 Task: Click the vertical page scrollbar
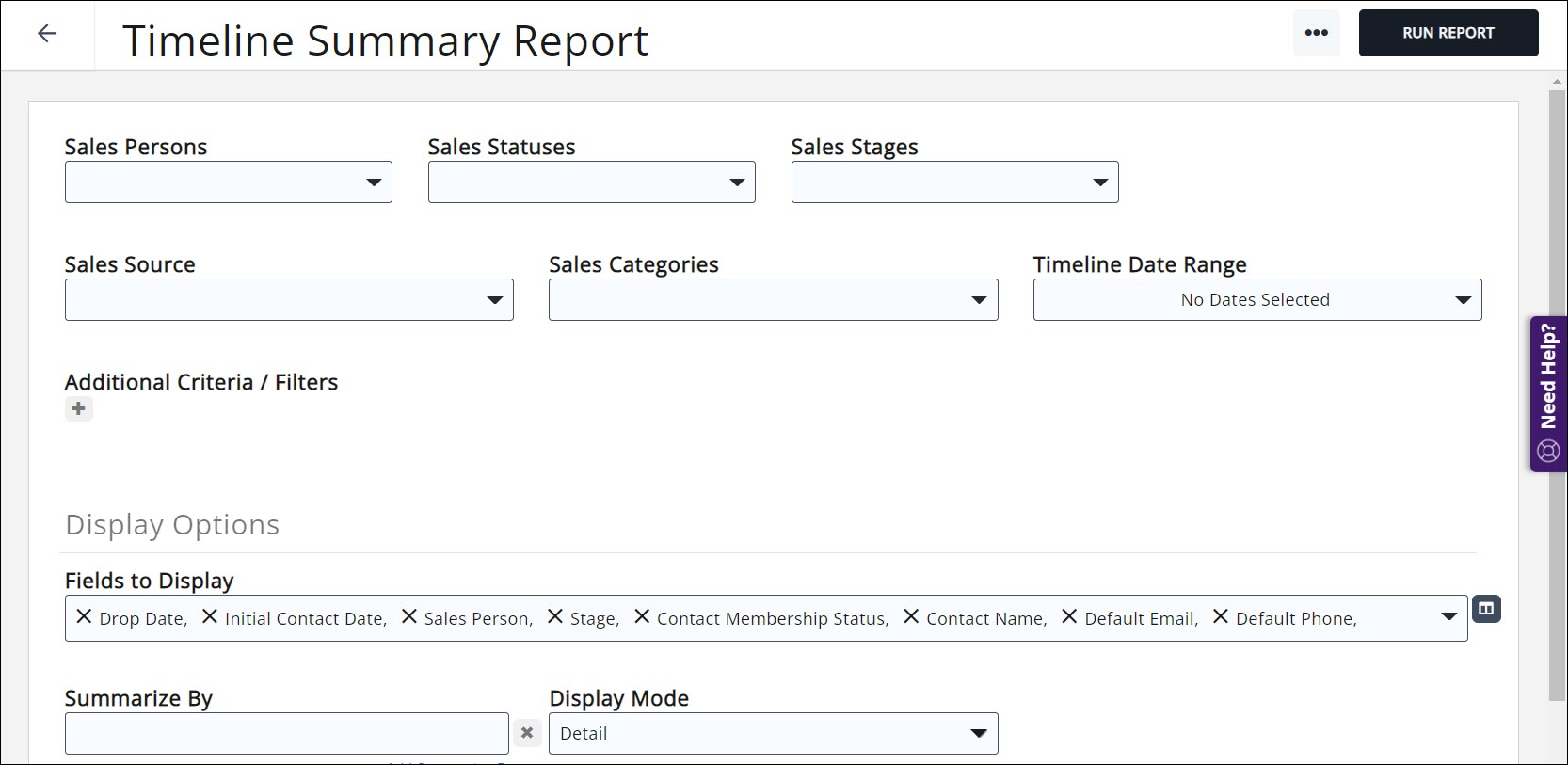(x=1557, y=395)
